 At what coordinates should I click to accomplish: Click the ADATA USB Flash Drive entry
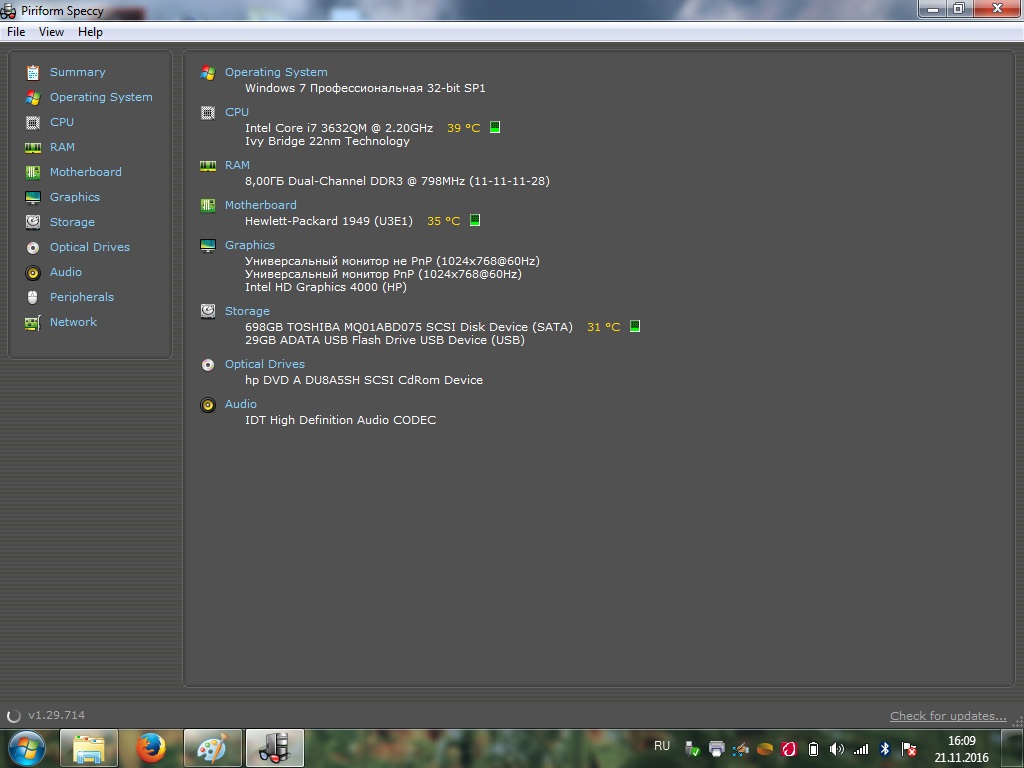point(385,340)
